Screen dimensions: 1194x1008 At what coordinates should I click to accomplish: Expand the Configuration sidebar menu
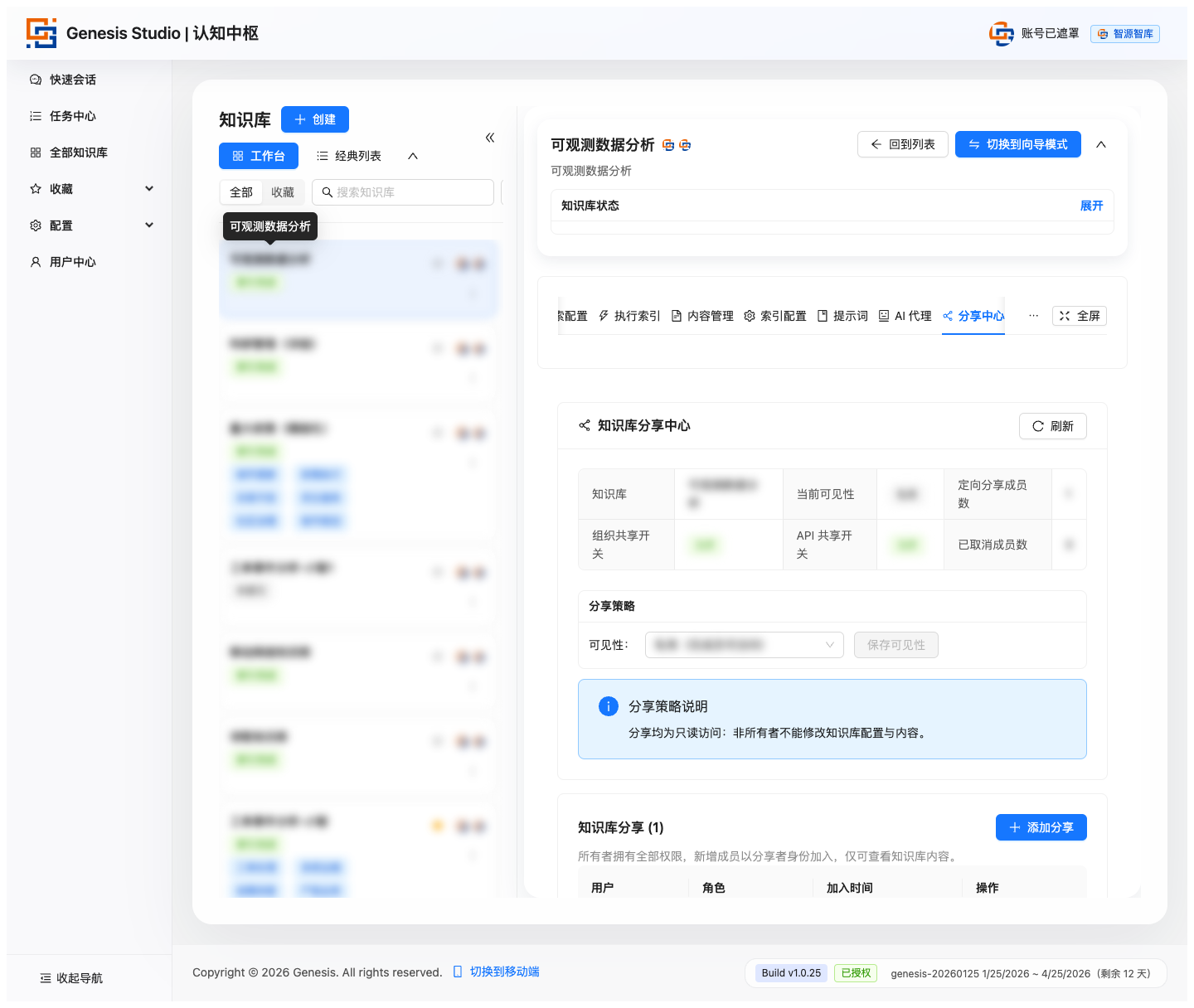[x=149, y=225]
